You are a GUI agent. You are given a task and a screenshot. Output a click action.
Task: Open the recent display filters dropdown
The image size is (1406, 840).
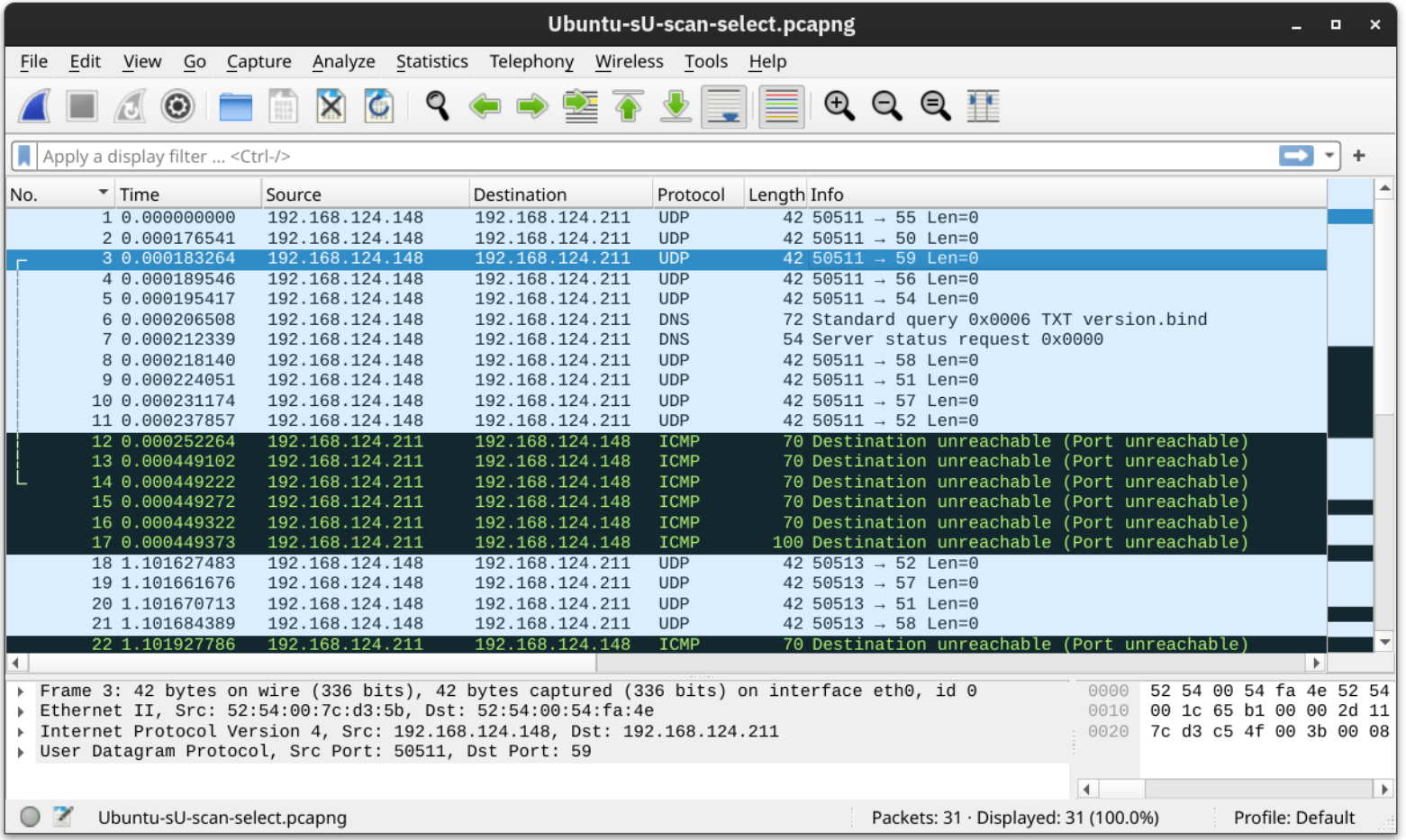click(x=1329, y=156)
